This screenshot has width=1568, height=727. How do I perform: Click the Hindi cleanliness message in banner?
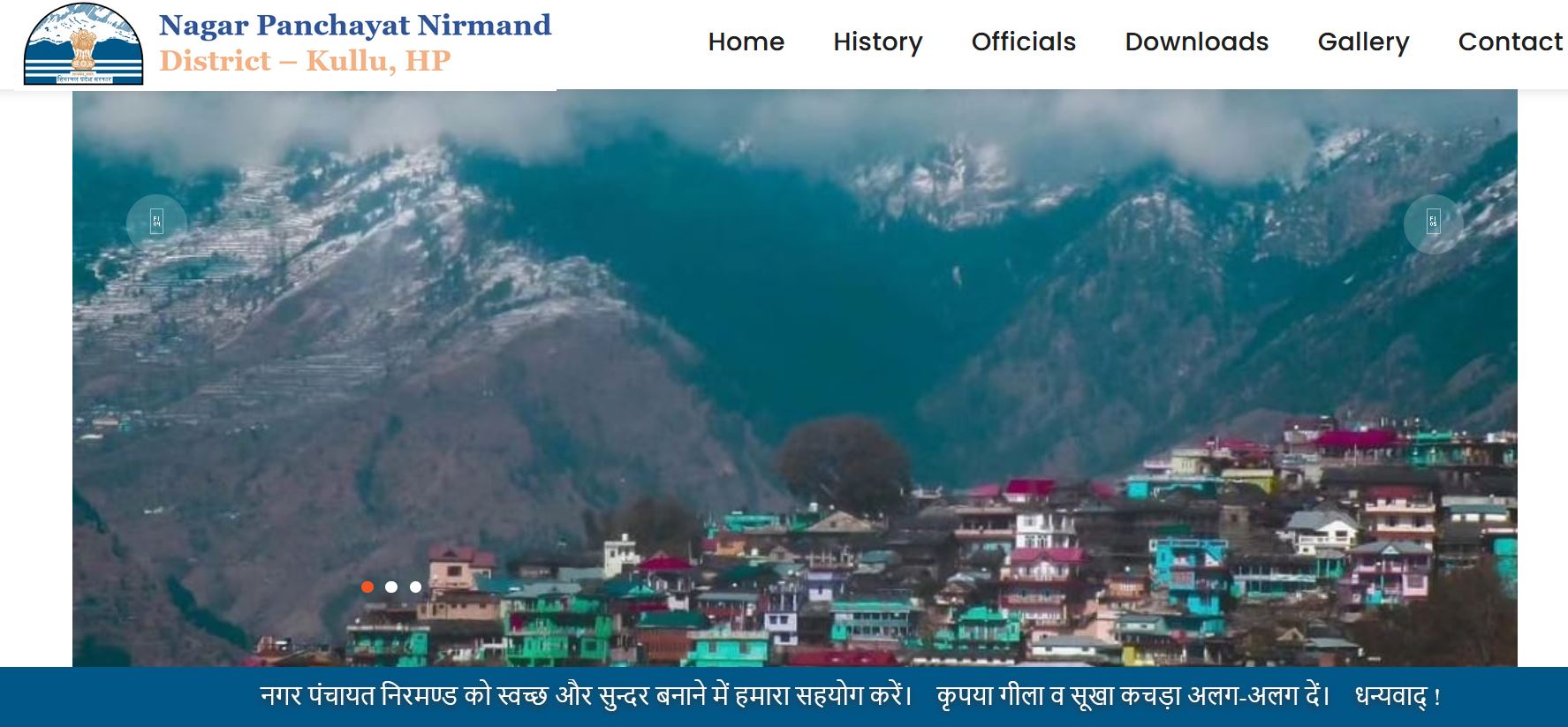[x=587, y=696]
